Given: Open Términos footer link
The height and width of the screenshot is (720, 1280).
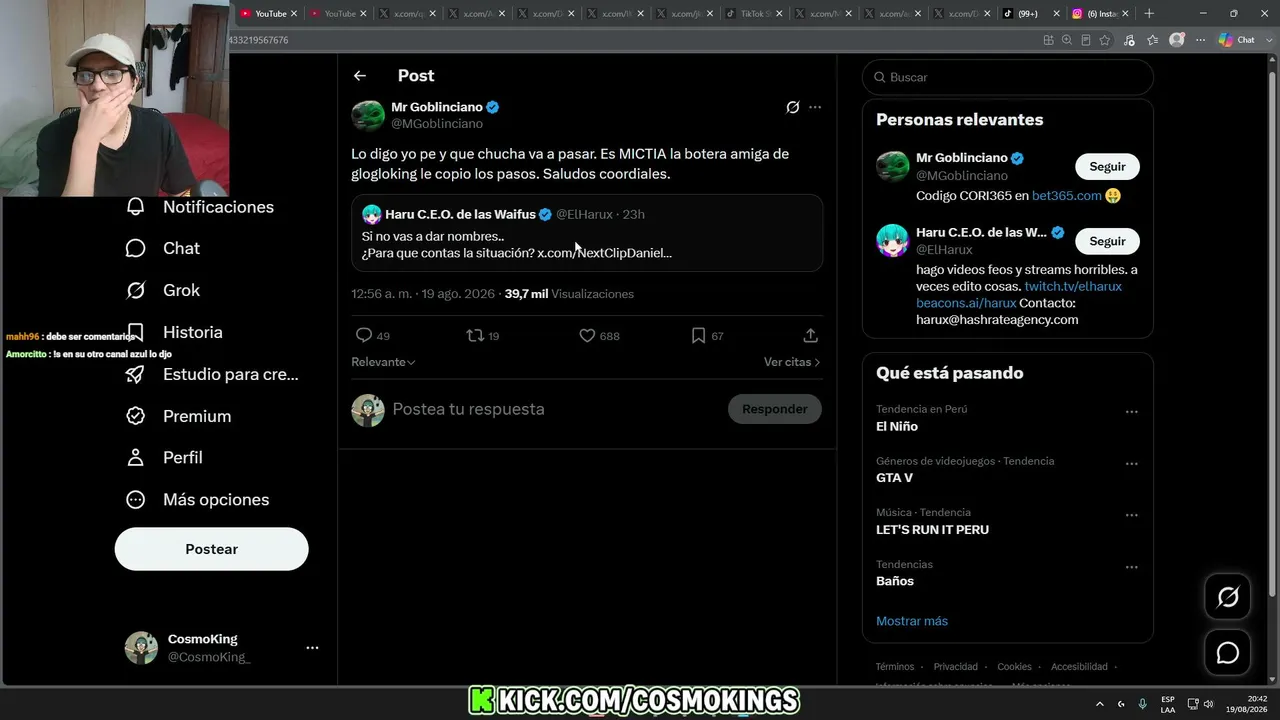Looking at the screenshot, I should tap(895, 667).
